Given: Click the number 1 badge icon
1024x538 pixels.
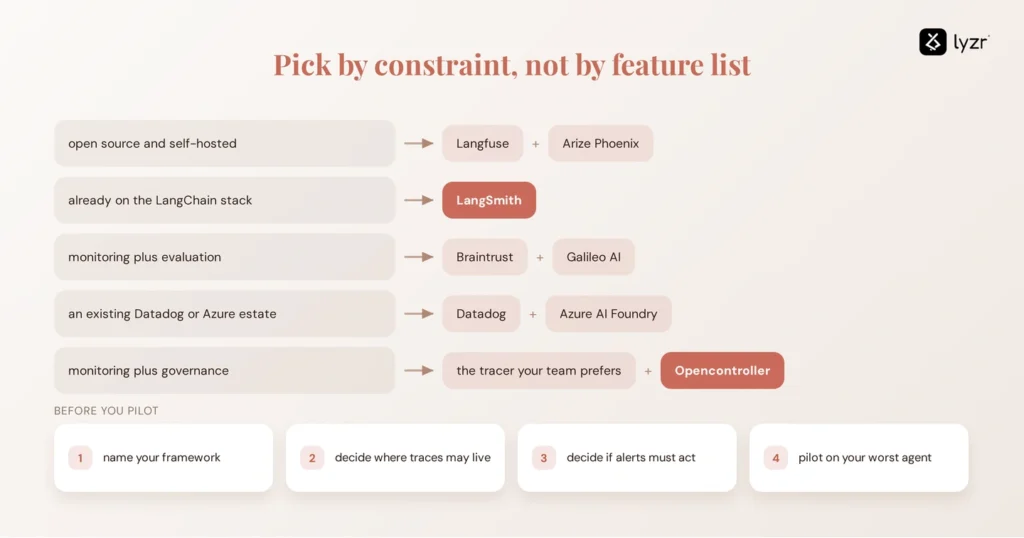Looking at the screenshot, I should click(x=80, y=458).
